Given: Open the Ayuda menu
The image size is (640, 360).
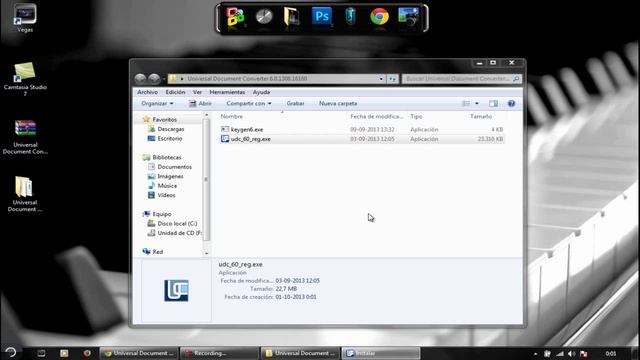Looking at the screenshot, I should 261,92.
